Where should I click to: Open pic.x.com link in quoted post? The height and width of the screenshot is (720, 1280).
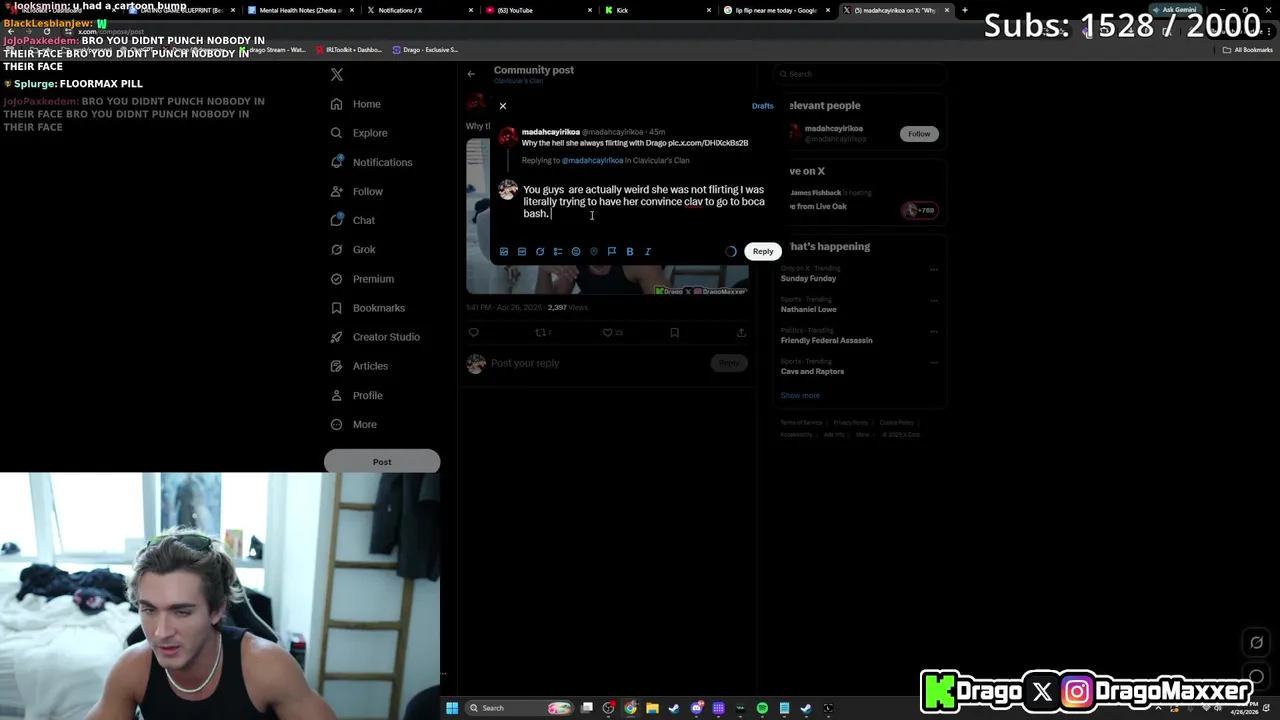click(708, 143)
